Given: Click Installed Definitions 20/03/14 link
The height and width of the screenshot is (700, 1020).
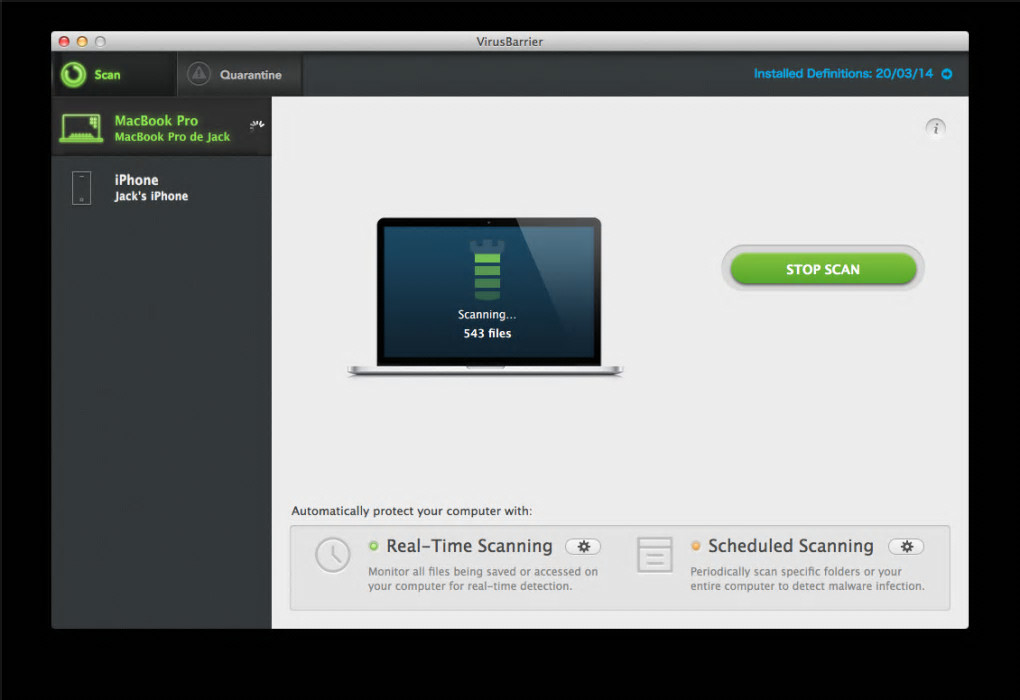Looking at the screenshot, I should (843, 74).
